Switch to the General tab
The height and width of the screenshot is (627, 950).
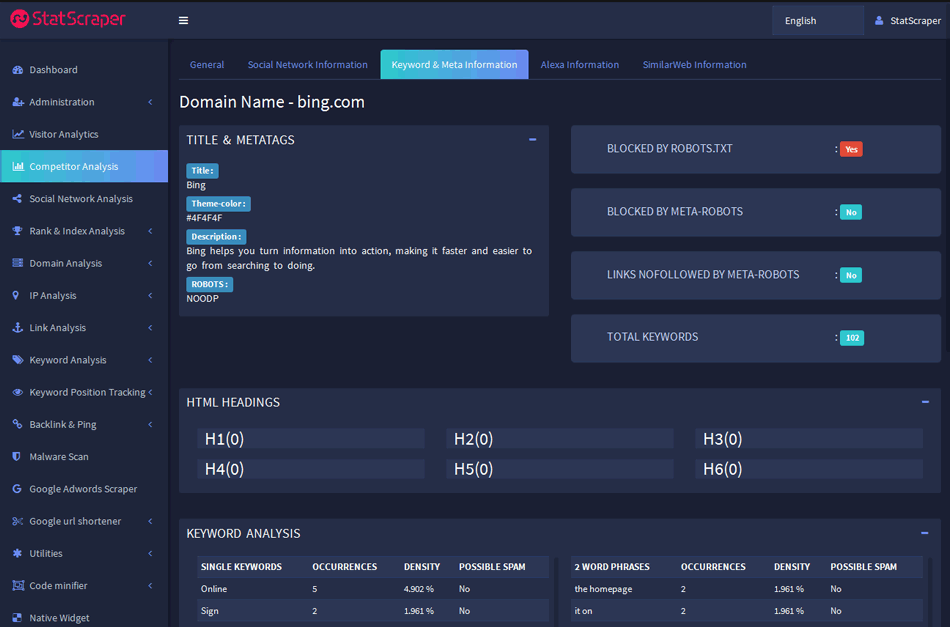click(x=207, y=64)
